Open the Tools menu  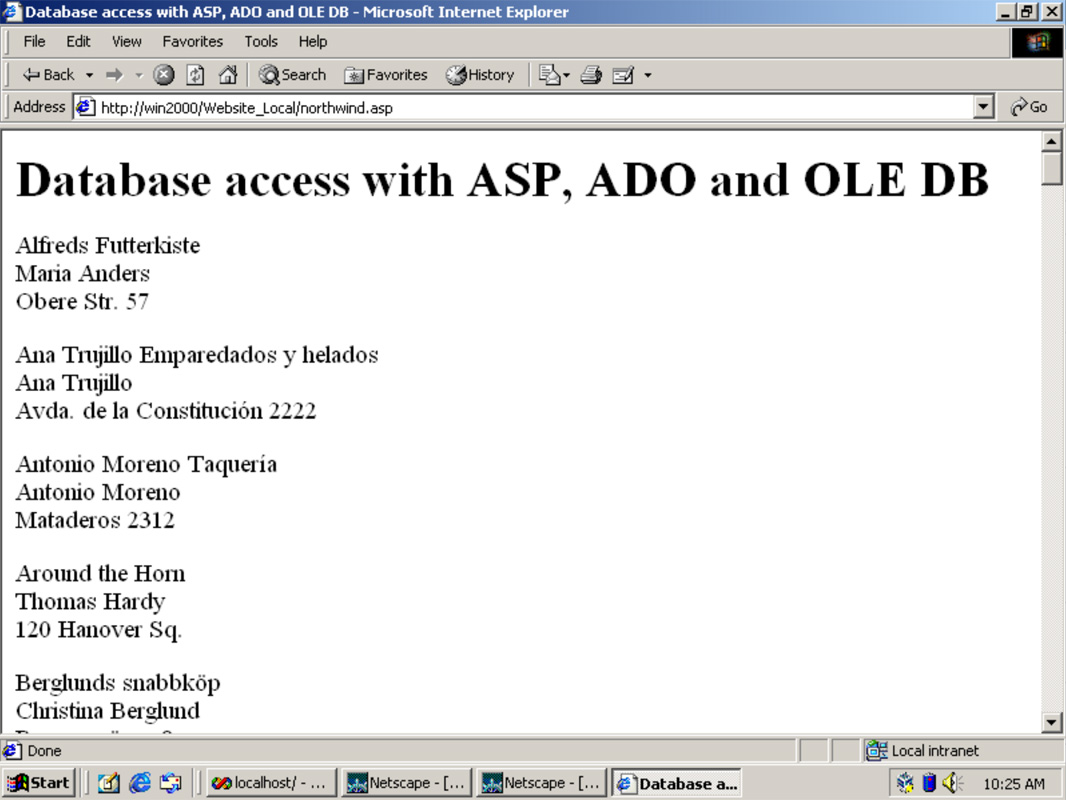tap(261, 41)
